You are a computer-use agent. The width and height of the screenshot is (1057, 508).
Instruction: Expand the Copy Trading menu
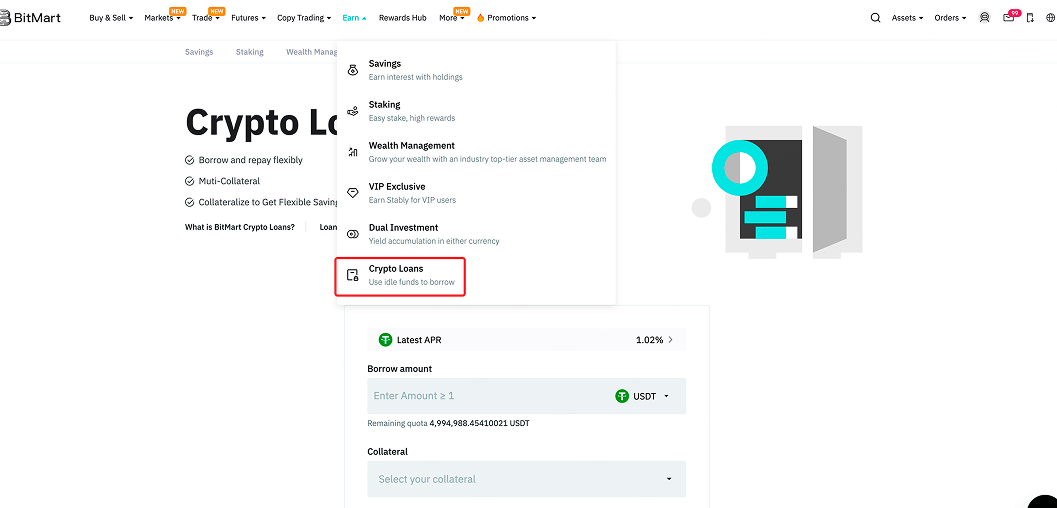point(304,18)
